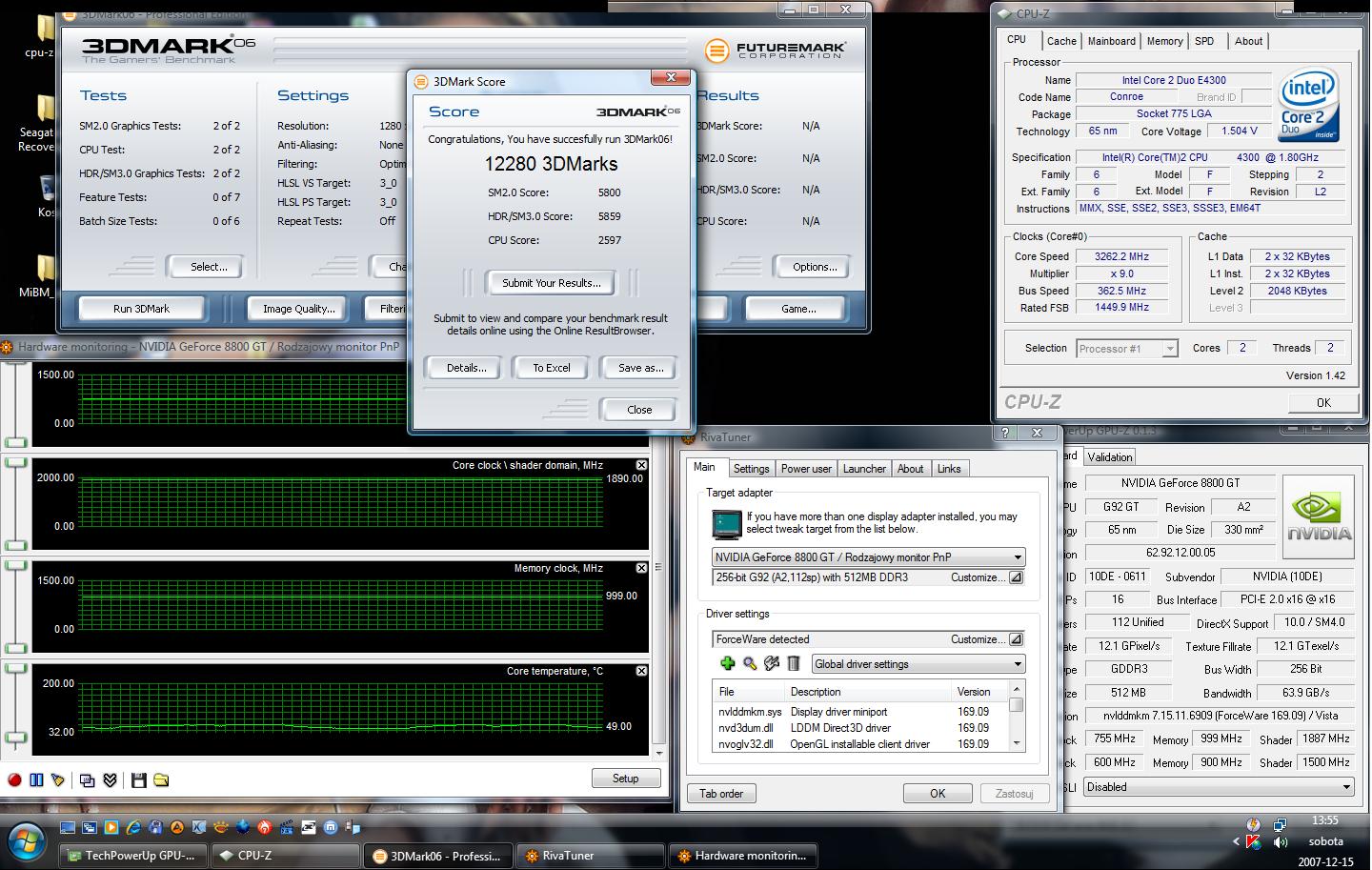Switch to Power user tab in RivaTuner
The height and width of the screenshot is (870, 1372).
pyautogui.click(x=806, y=469)
